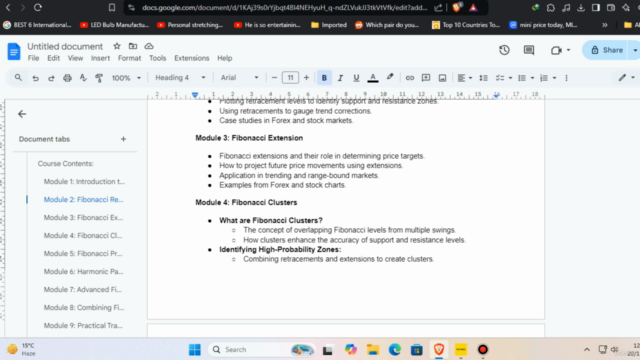Click the Share button
Image resolution: width=640 pixels, height=360 pixels.
pos(607,50)
